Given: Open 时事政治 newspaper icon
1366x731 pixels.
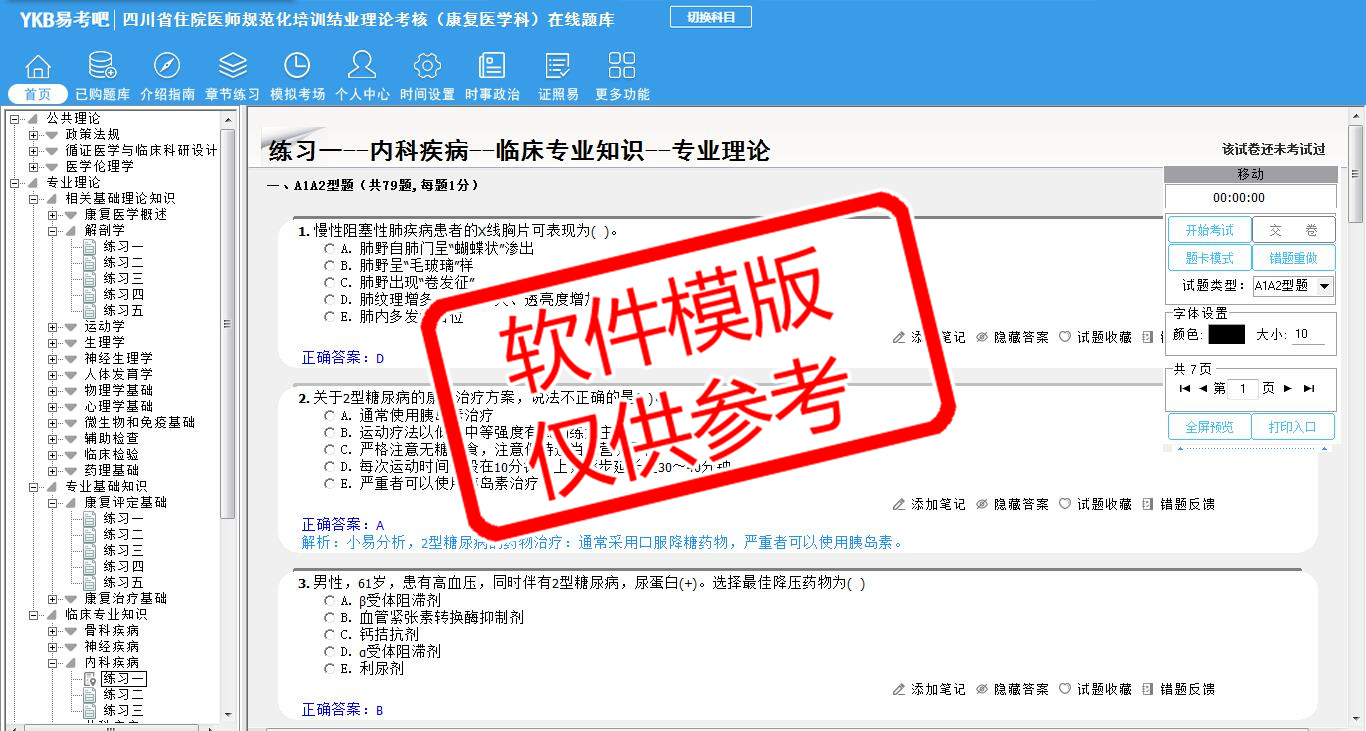Looking at the screenshot, I should [x=492, y=67].
